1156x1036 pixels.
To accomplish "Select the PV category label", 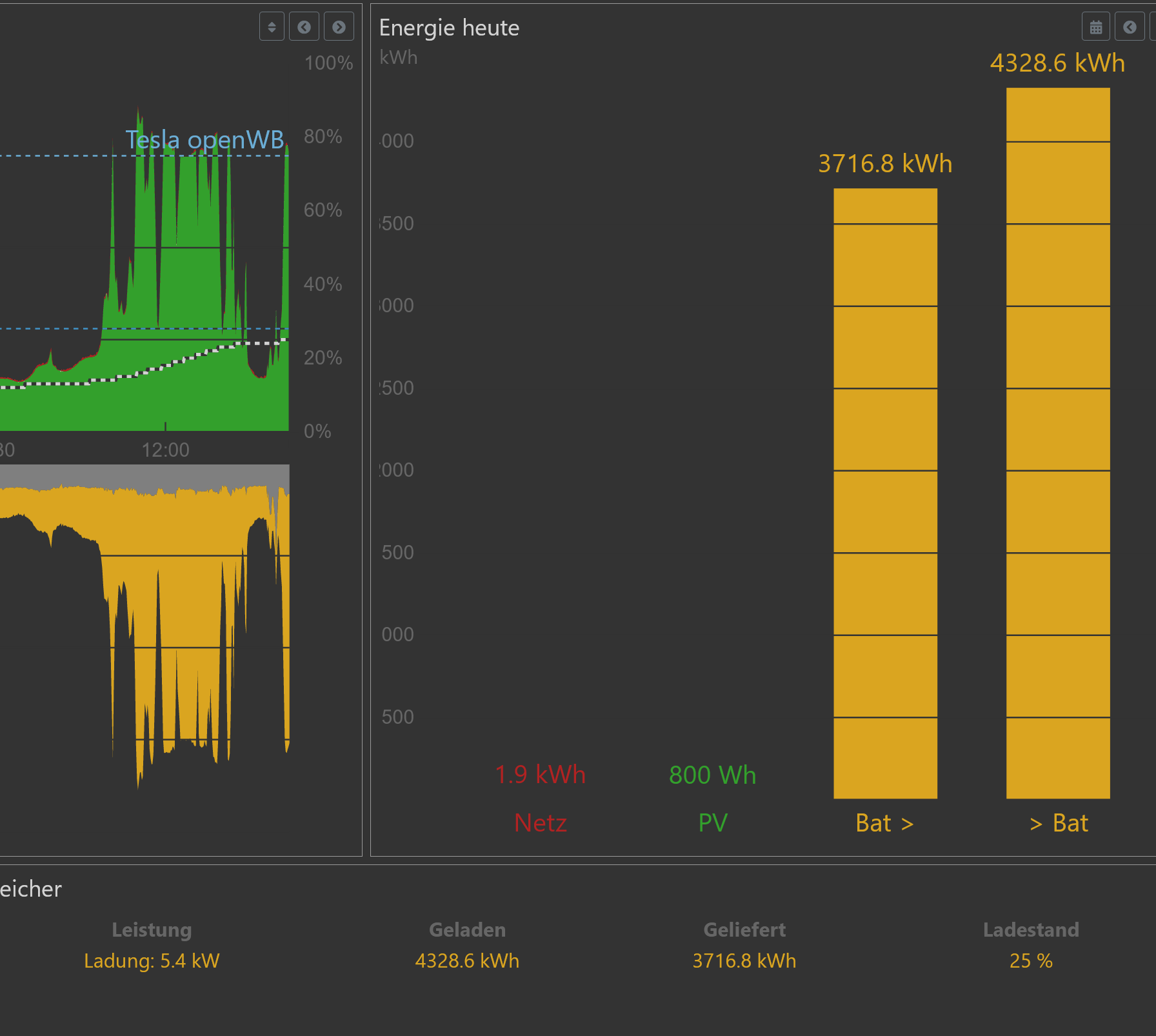I will coord(712,823).
